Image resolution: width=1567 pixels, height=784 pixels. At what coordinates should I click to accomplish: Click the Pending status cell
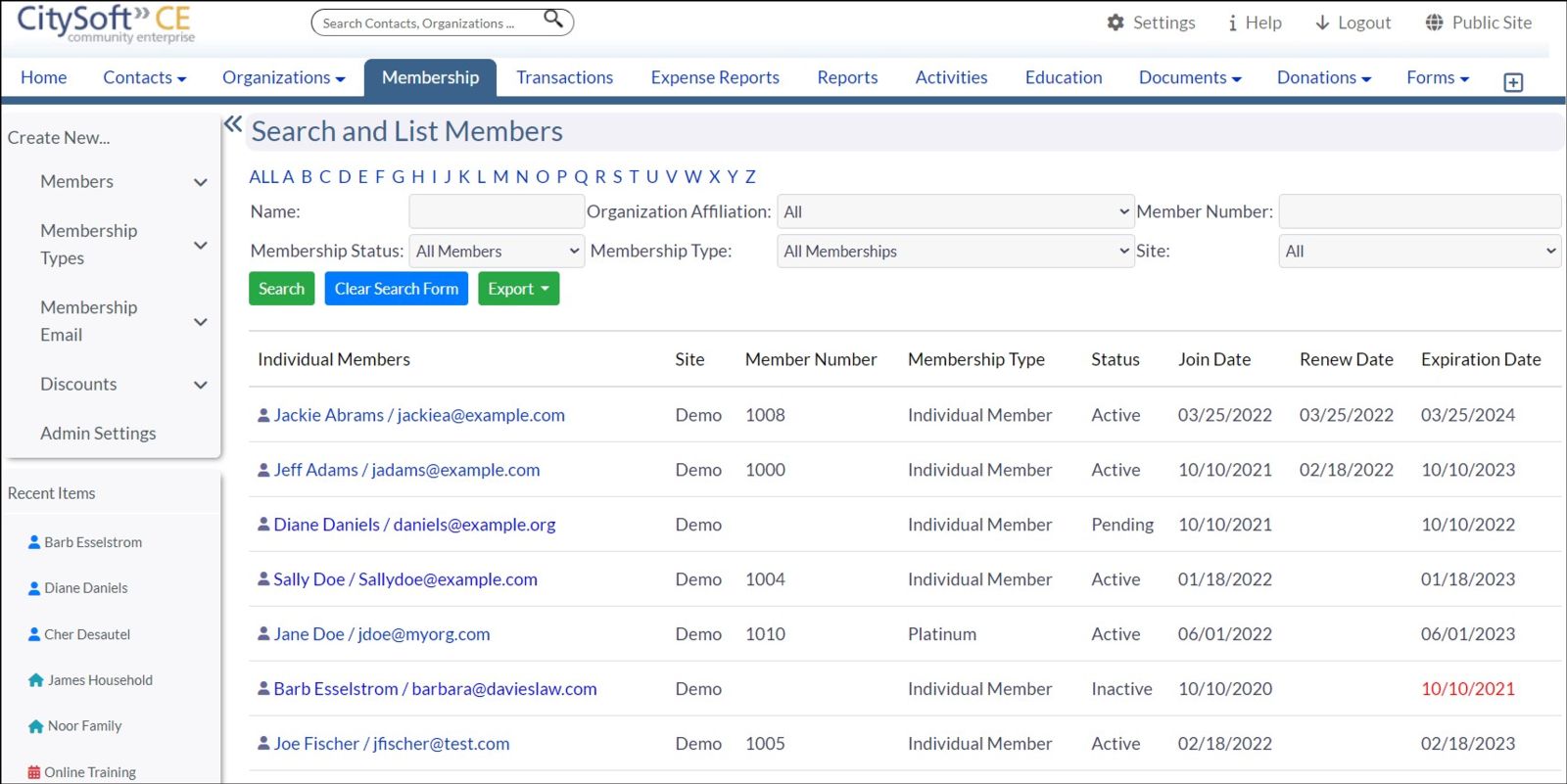click(x=1122, y=525)
